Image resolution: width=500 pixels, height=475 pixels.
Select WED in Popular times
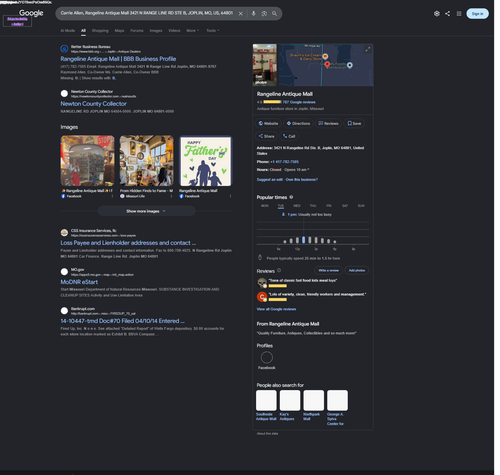point(297,206)
